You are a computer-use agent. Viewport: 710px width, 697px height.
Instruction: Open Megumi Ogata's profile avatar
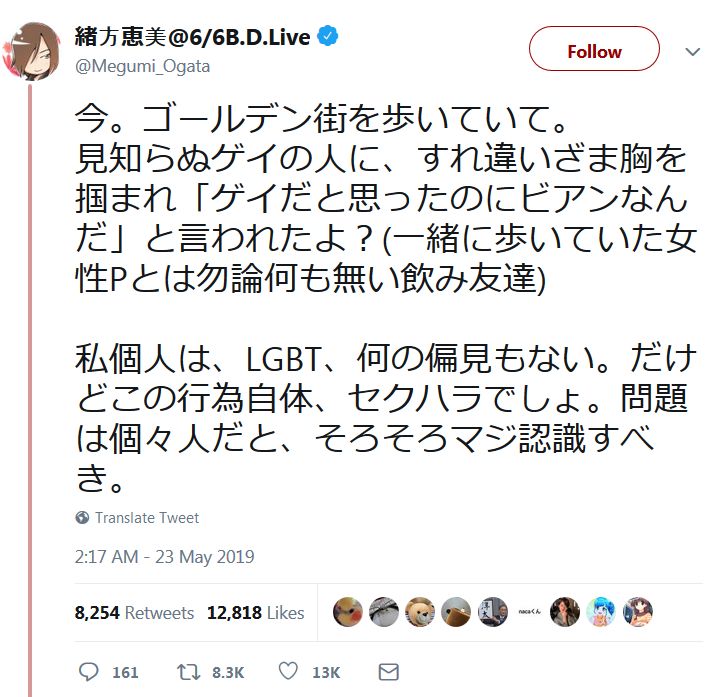[30, 48]
